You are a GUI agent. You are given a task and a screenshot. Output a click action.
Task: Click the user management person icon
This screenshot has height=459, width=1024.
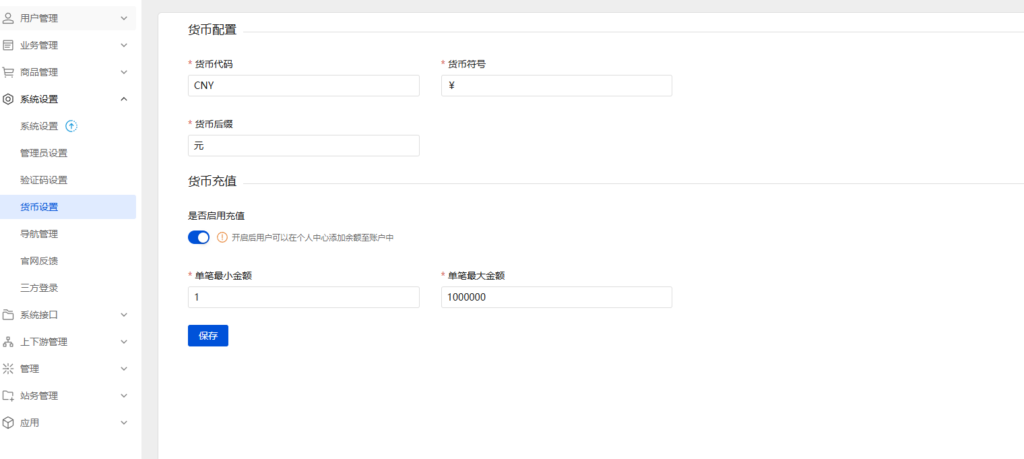(8, 18)
